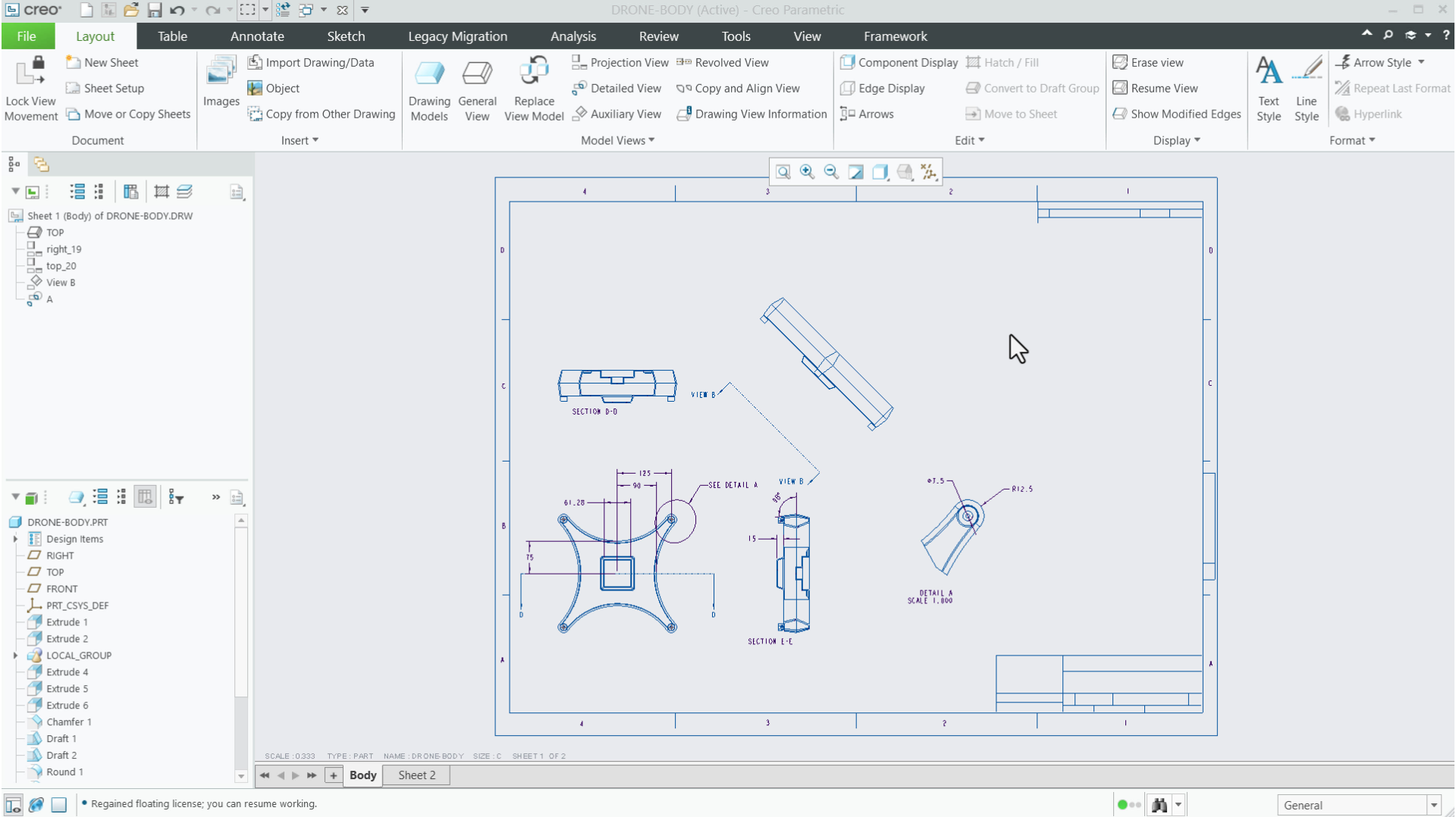
Task: Click the datum display filters icon in graphics toolbar
Action: pyautogui.click(x=929, y=172)
